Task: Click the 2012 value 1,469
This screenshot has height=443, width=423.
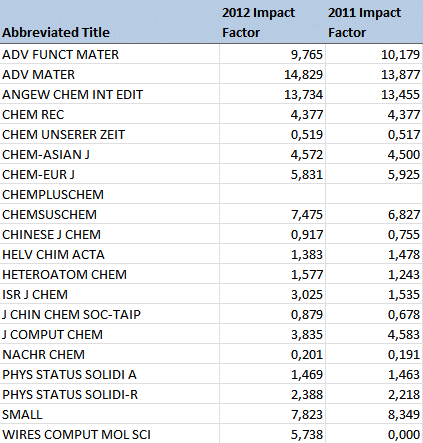Action: 307,375
